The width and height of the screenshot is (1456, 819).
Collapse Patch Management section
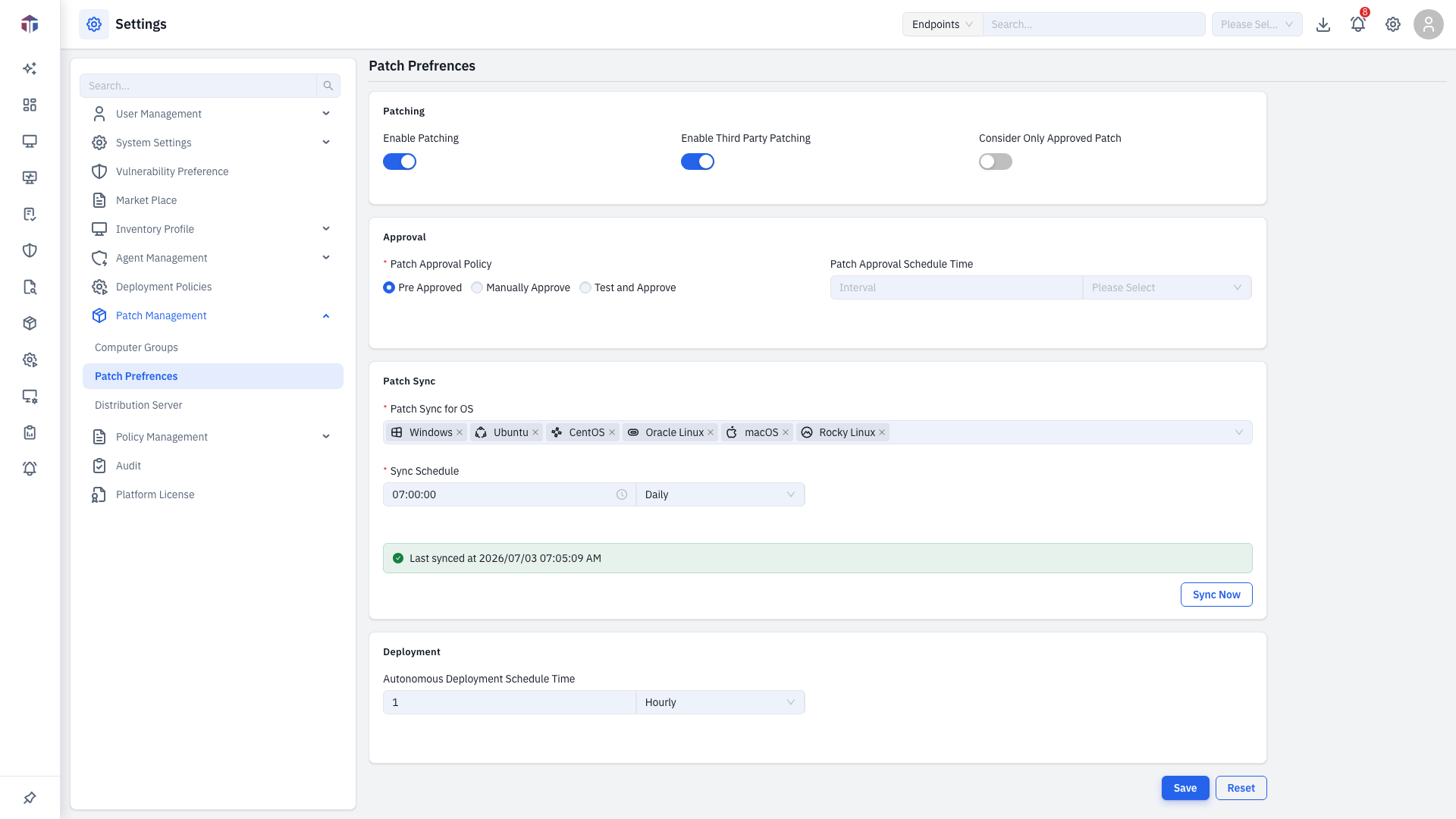(326, 315)
